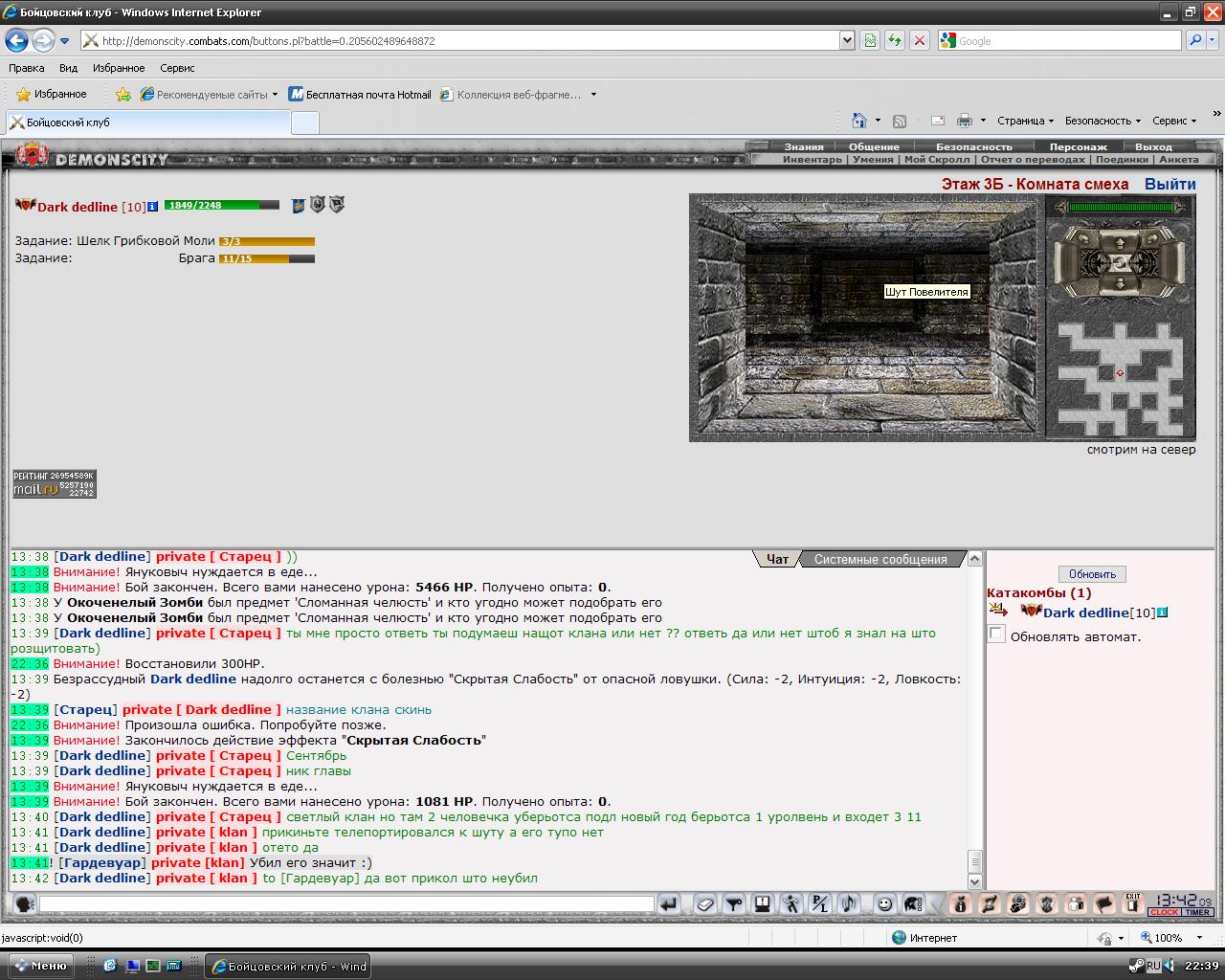Click the EXIT icon in the bottom toolbar

[1133, 903]
